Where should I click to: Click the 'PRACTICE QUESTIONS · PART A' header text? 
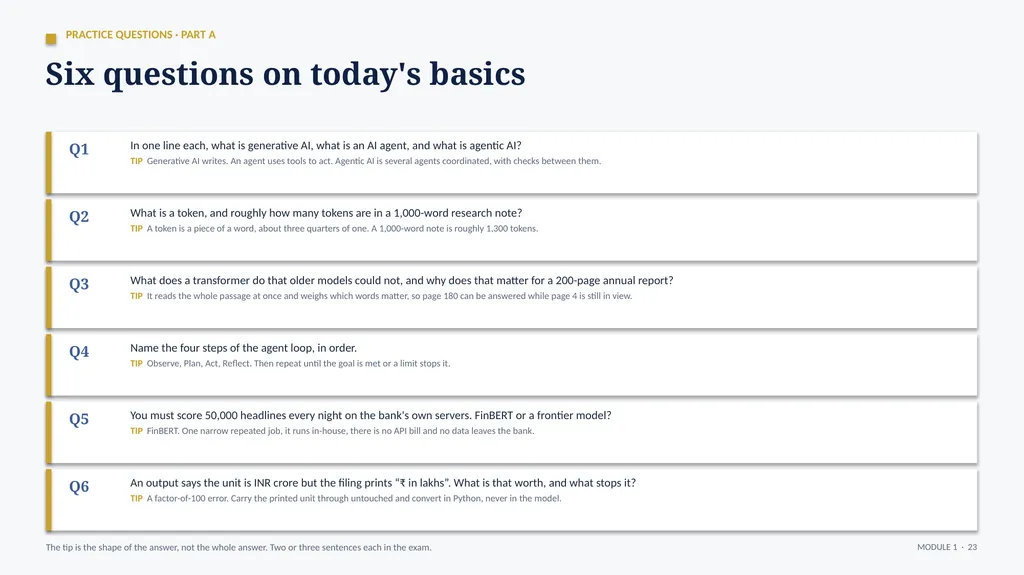pyautogui.click(x=140, y=35)
